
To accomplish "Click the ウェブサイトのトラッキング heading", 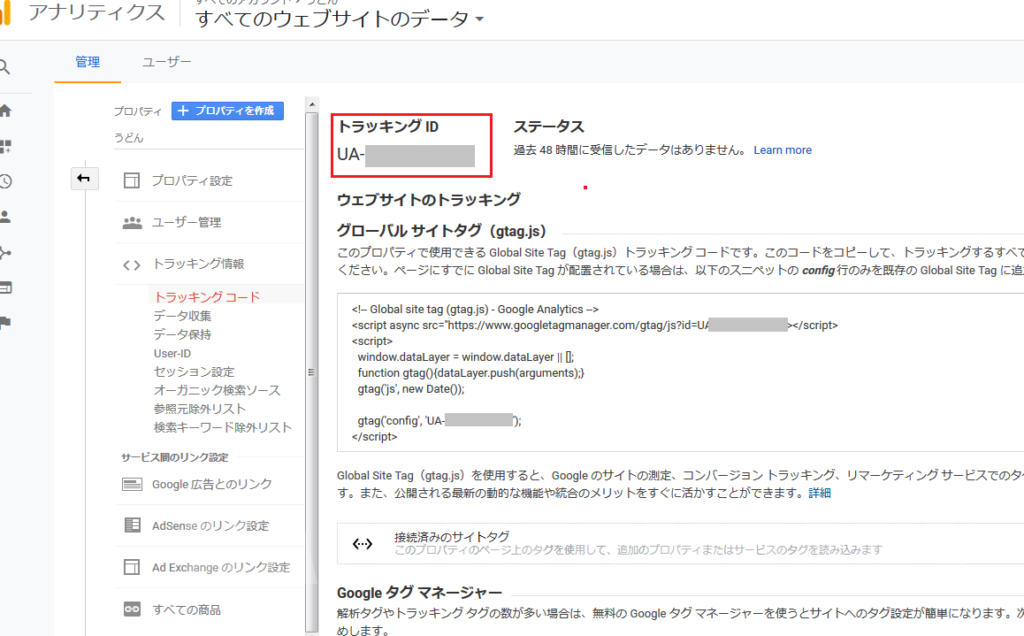I will click(x=428, y=200).
